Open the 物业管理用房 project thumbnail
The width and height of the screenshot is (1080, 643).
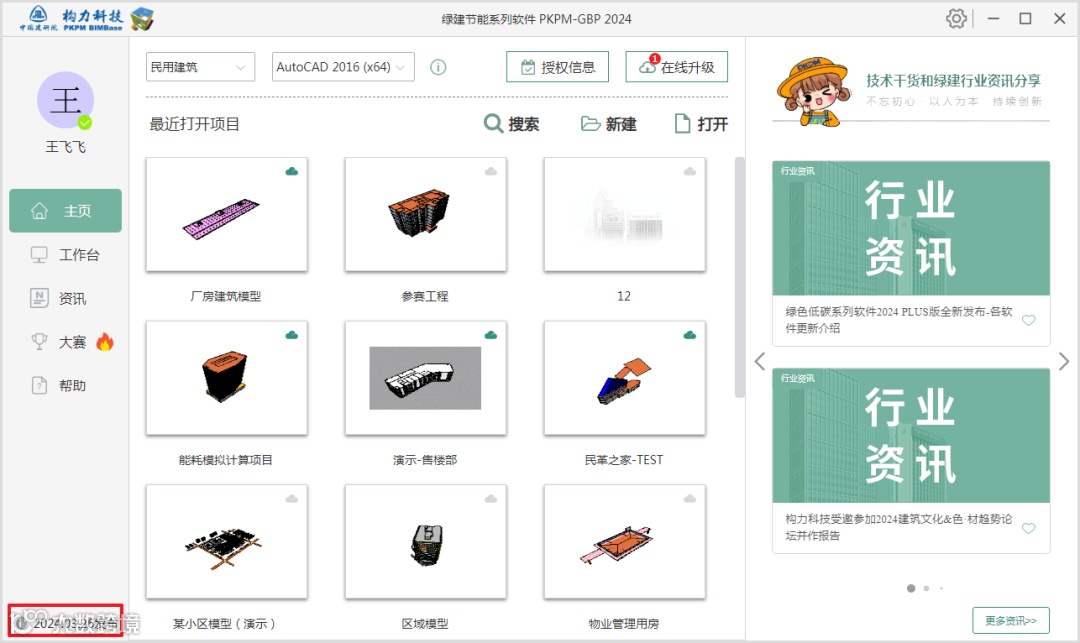625,542
